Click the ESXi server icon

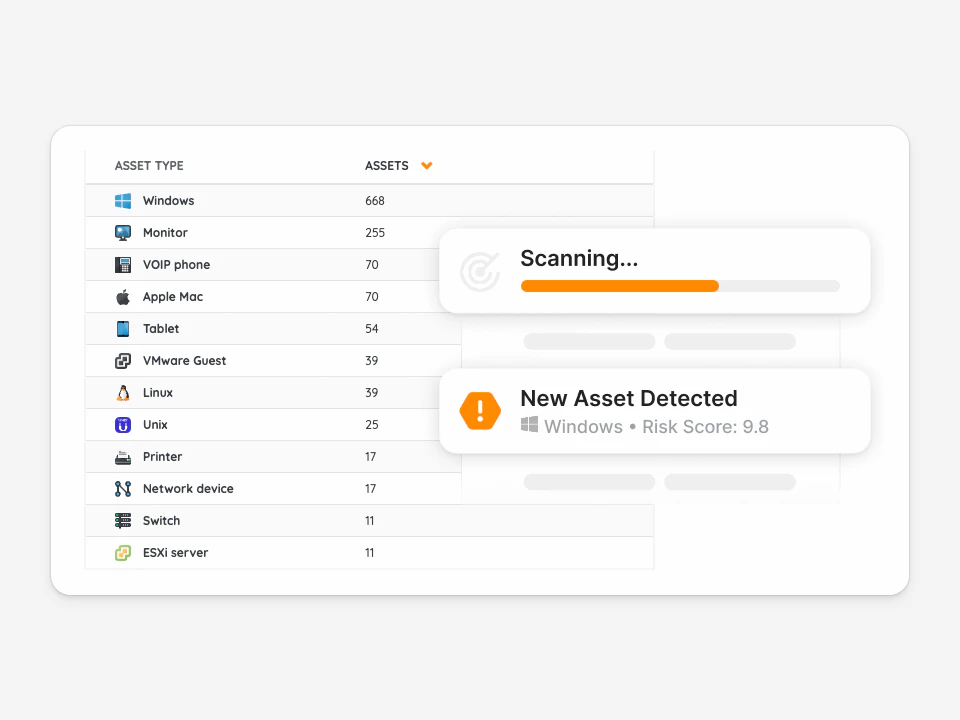pyautogui.click(x=123, y=553)
